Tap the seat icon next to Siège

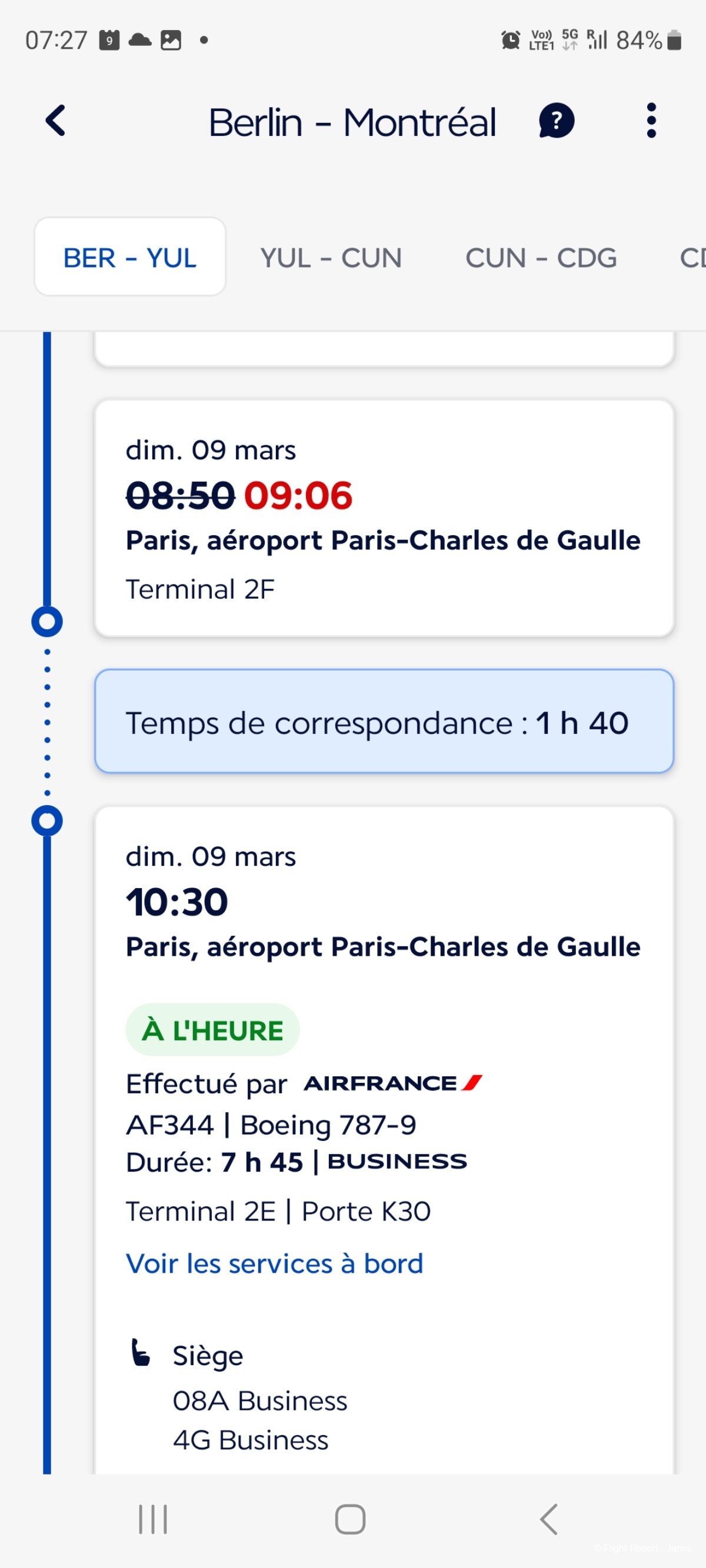point(141,1353)
